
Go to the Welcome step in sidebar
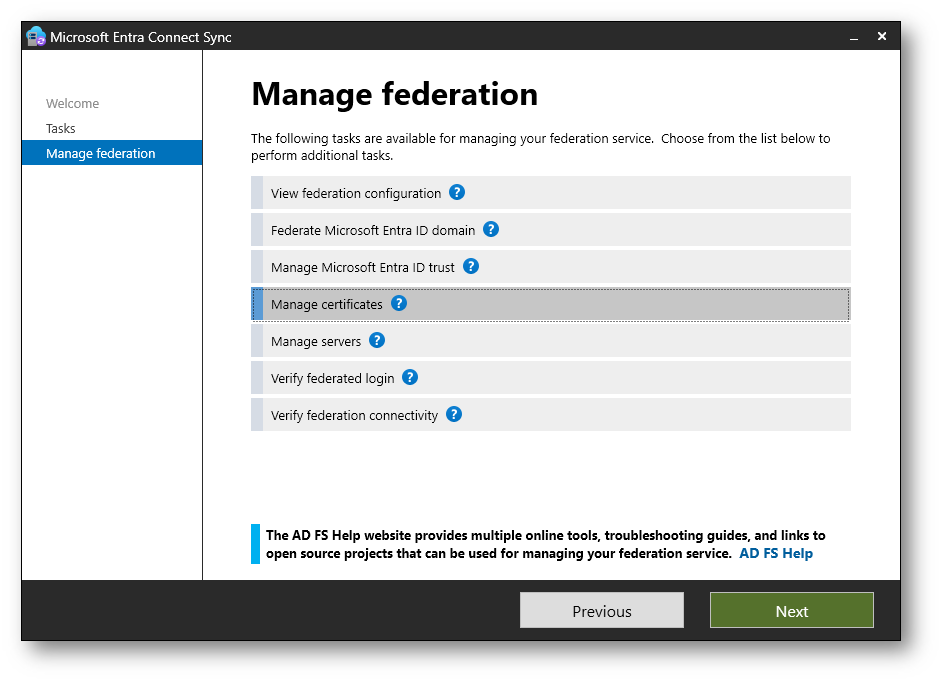pos(72,104)
